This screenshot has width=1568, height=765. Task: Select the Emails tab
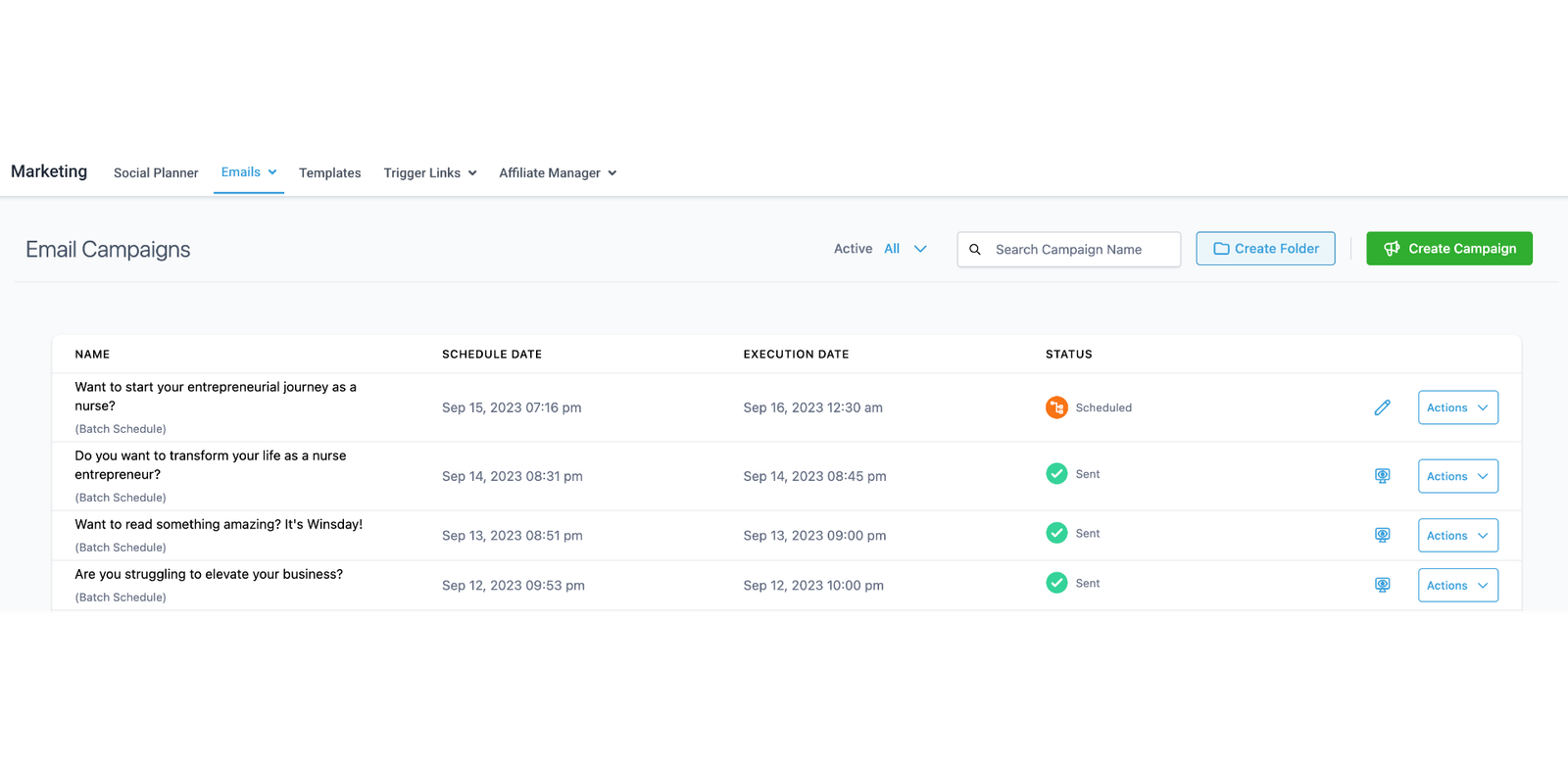pos(248,172)
